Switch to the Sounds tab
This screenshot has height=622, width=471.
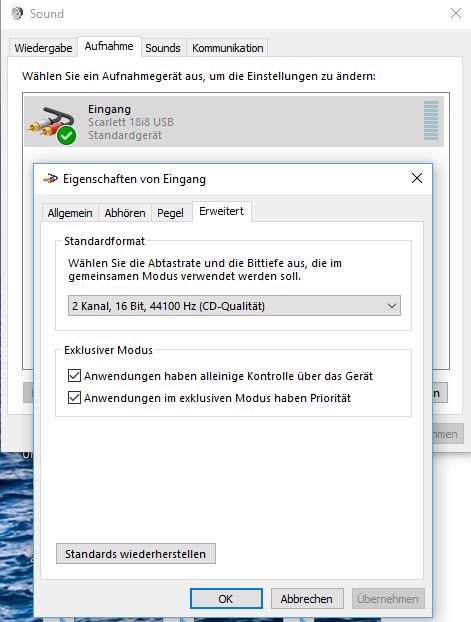coord(163,48)
